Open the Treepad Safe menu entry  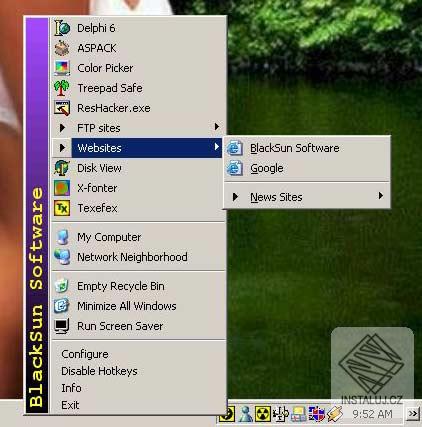click(x=138, y=88)
